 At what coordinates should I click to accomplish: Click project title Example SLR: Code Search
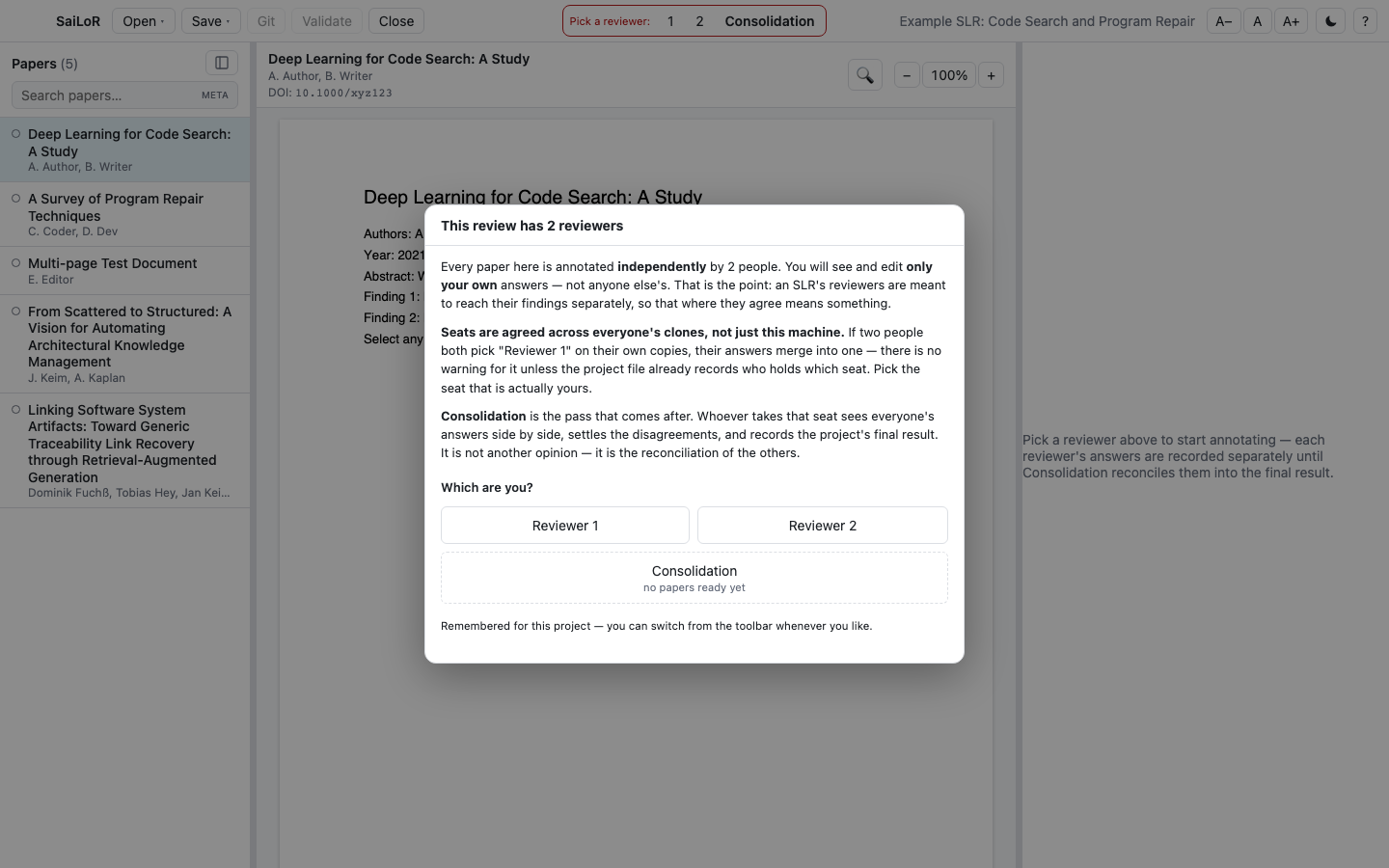pyautogui.click(x=1047, y=21)
